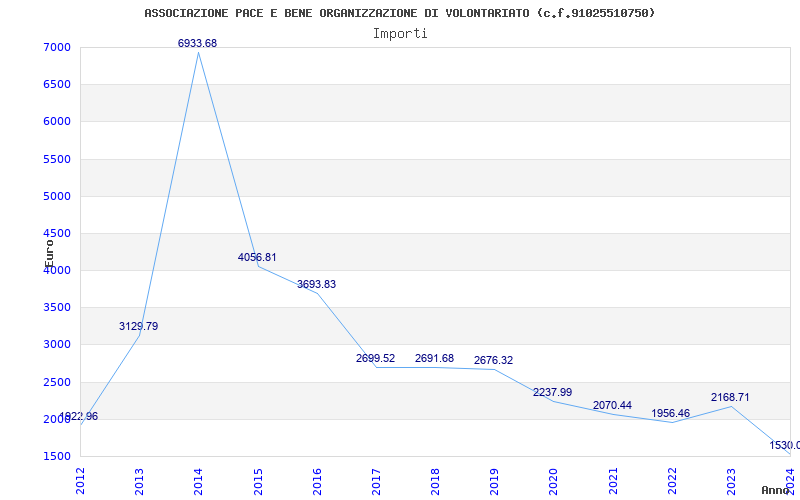
Task: Click the 3129.79 data label
Action: pos(139,326)
